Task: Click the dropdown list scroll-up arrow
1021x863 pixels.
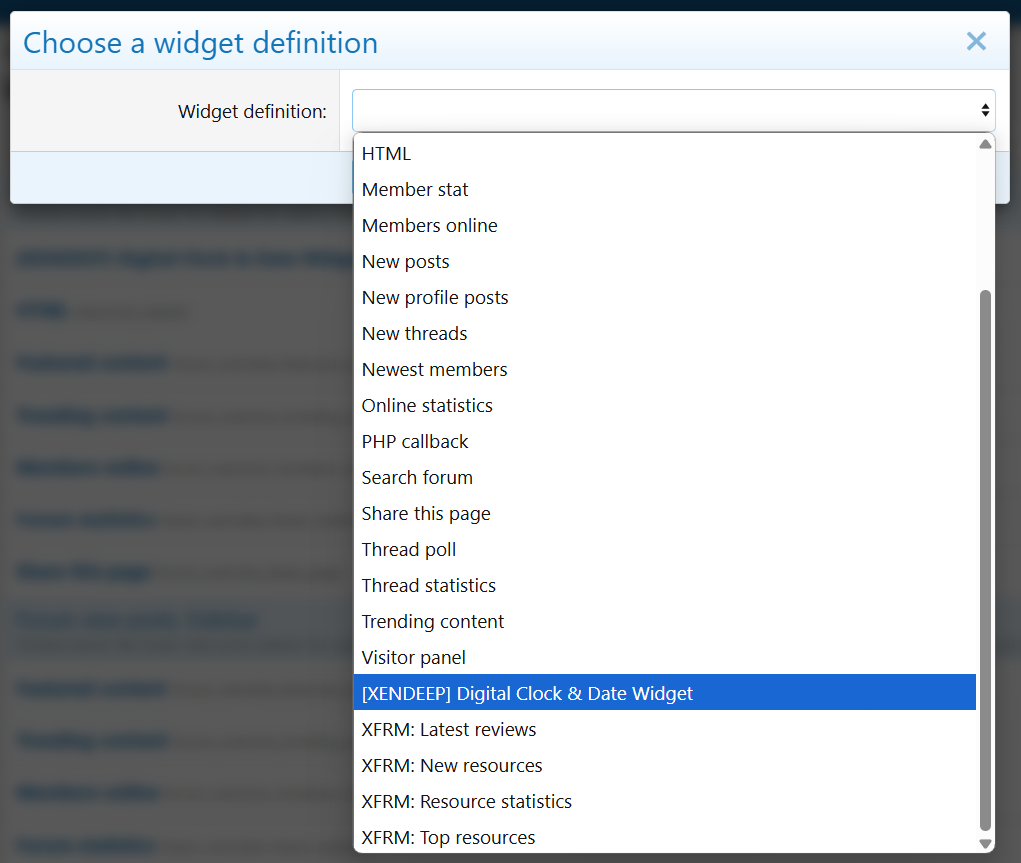Action: point(985,144)
